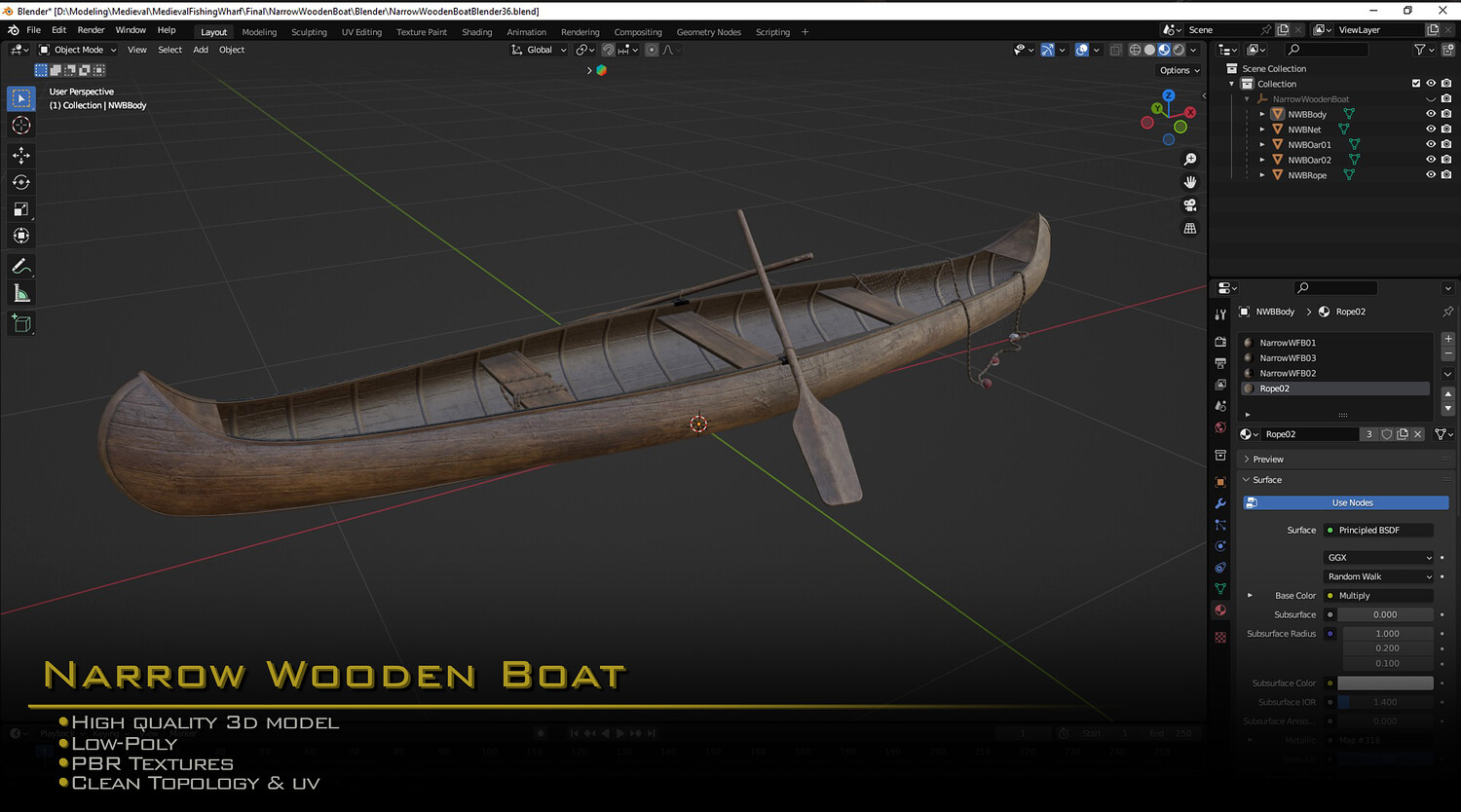Toggle viewport visibility of NWBOar01

[x=1431, y=145]
